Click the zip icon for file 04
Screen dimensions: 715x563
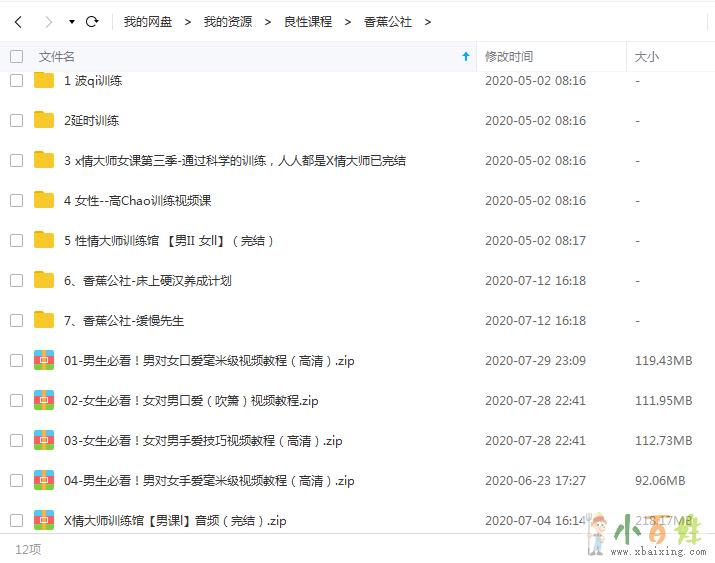click(44, 480)
